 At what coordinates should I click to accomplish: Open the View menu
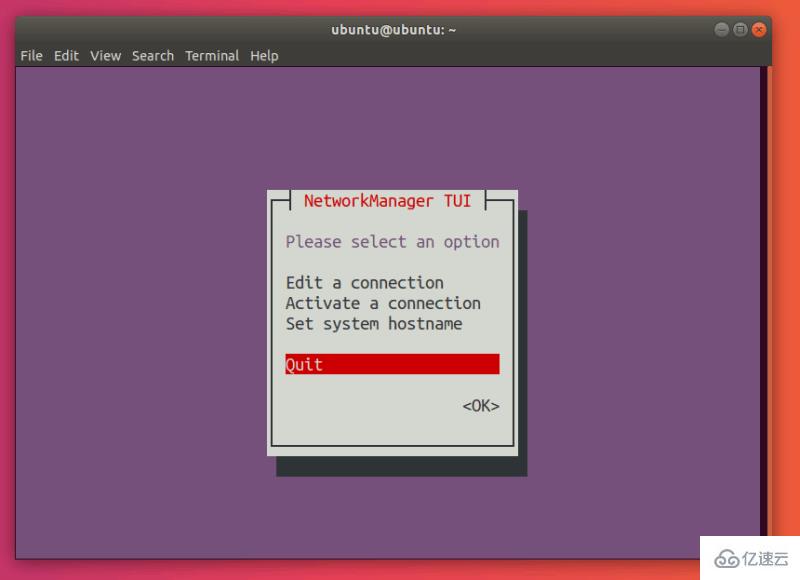[106, 56]
